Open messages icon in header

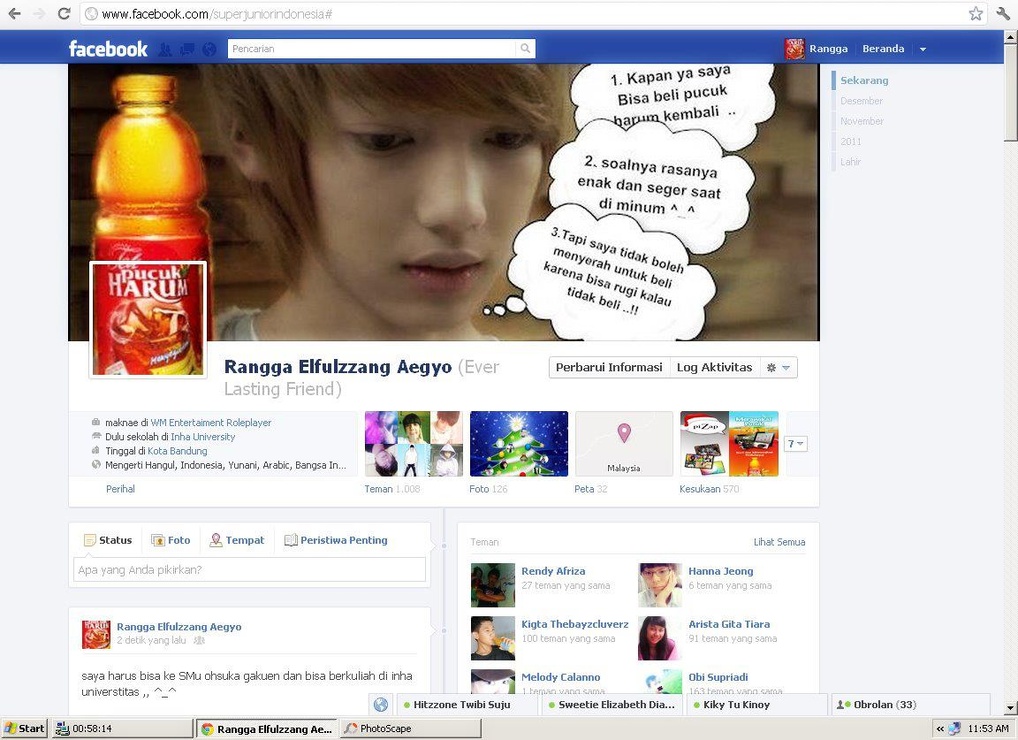point(187,49)
